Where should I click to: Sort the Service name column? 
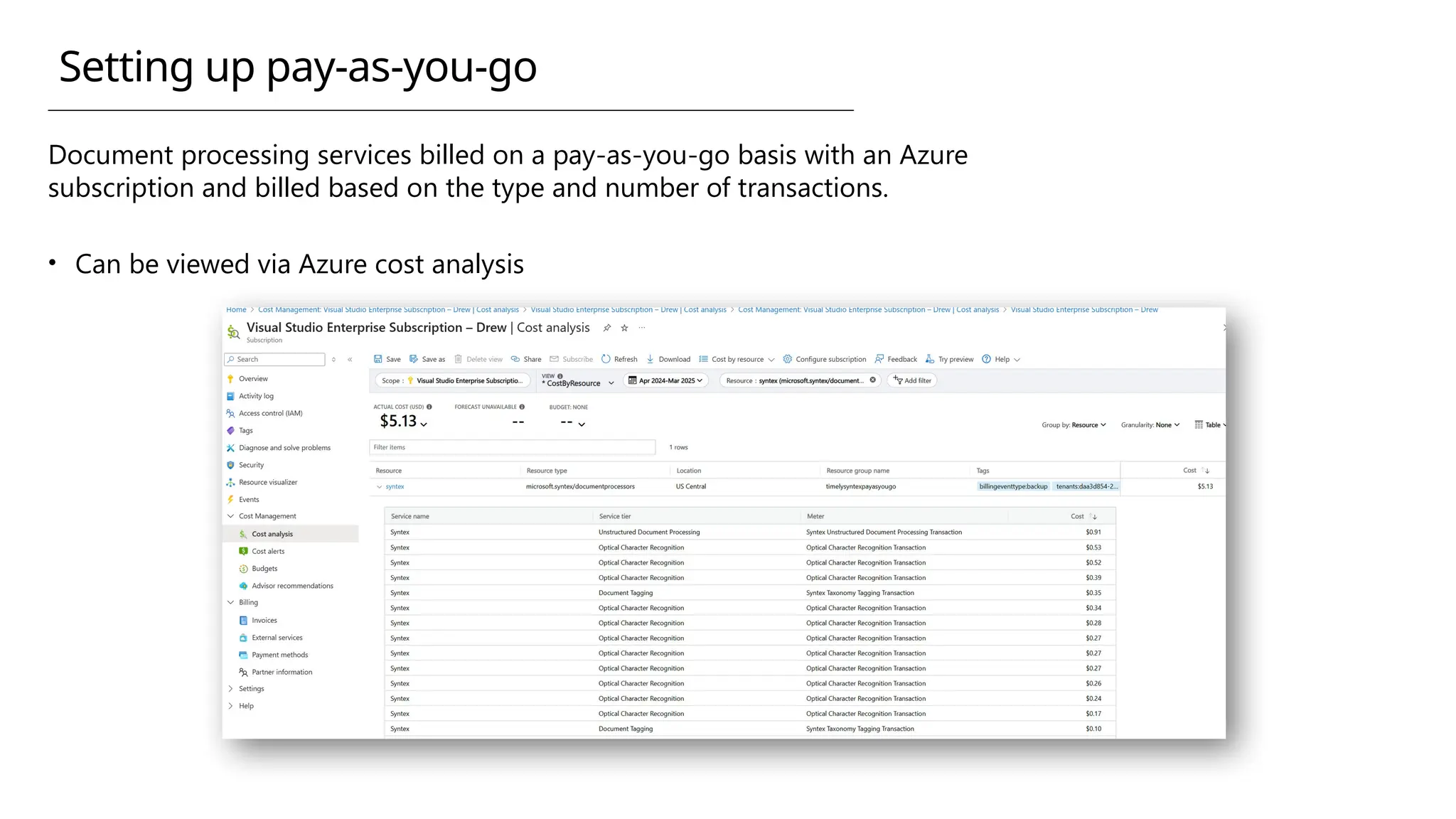tap(410, 517)
